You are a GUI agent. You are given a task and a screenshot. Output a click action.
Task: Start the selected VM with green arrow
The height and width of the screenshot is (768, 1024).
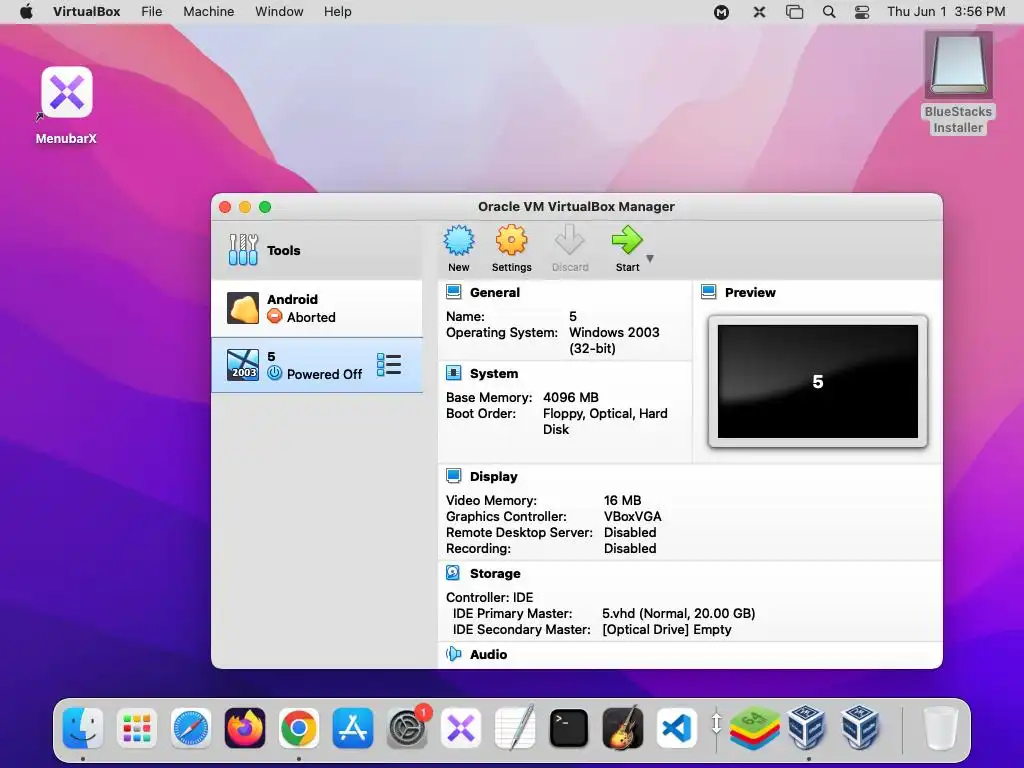point(627,240)
